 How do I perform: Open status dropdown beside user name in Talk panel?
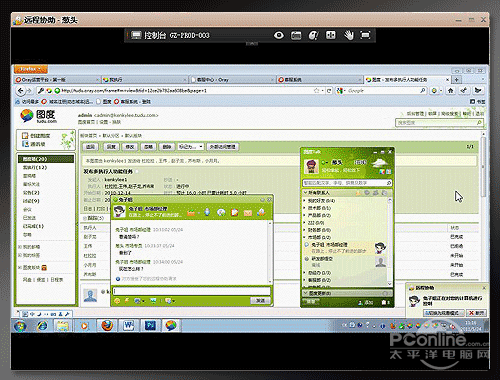click(324, 162)
